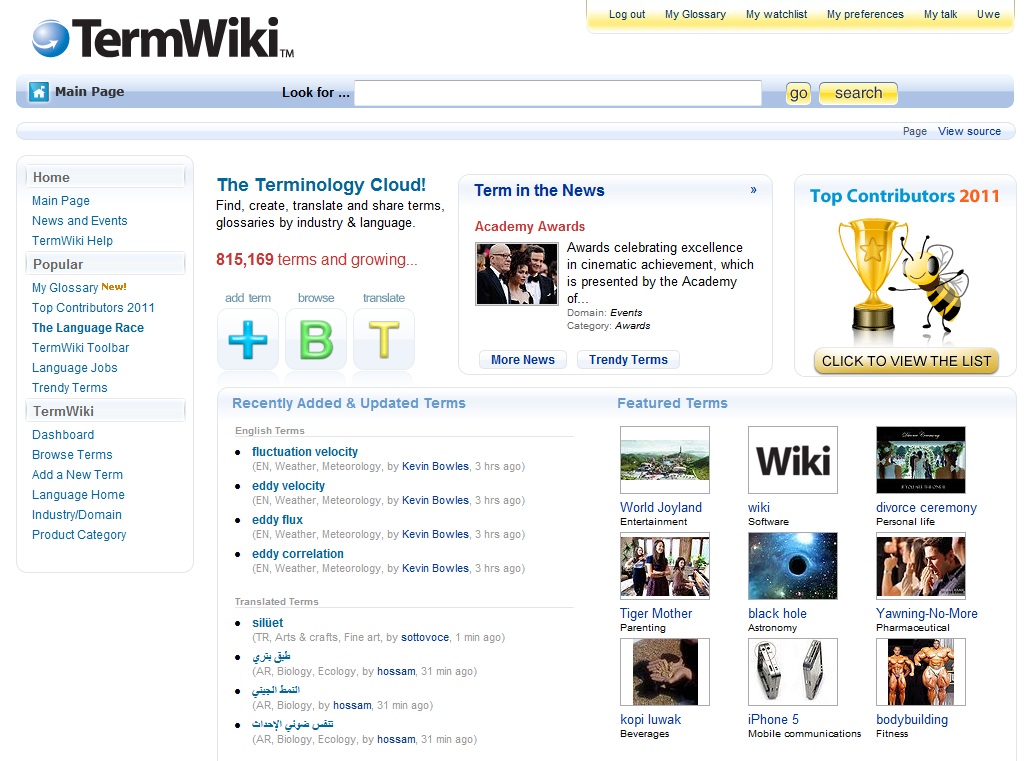Expand Term in the News with the arrow
This screenshot has height=761, width=1029.
coord(753,190)
